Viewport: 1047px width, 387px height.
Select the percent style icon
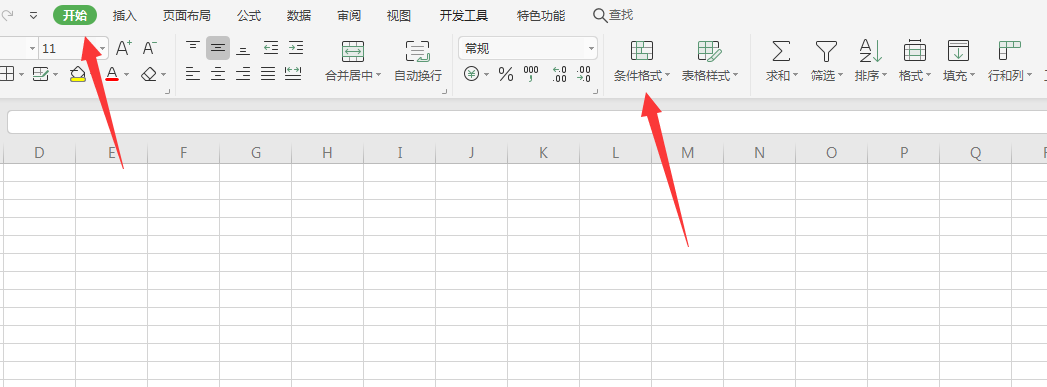tap(506, 75)
